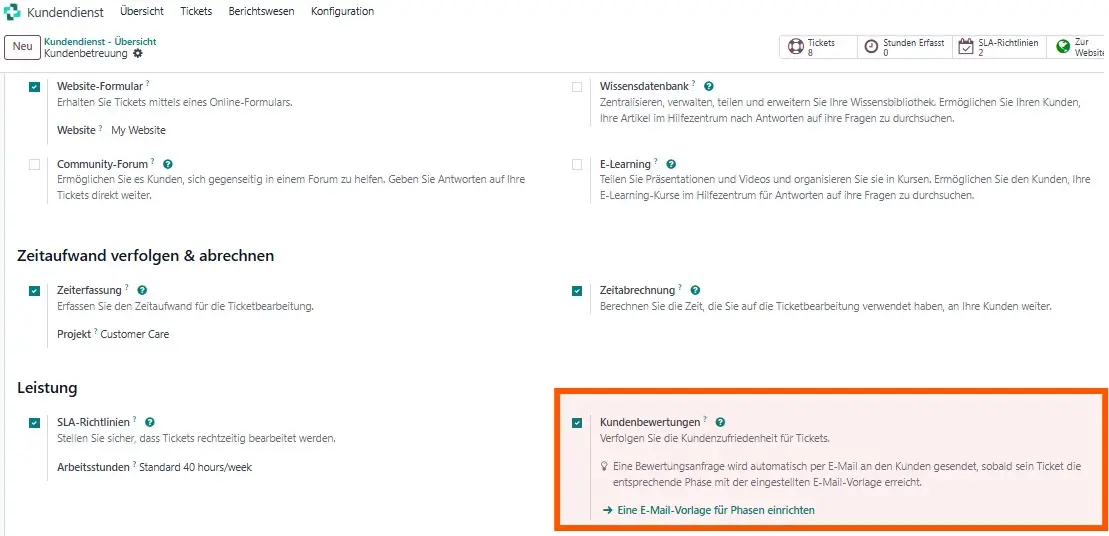Open the gear icon next to Kundenbetreuung

[x=137, y=53]
